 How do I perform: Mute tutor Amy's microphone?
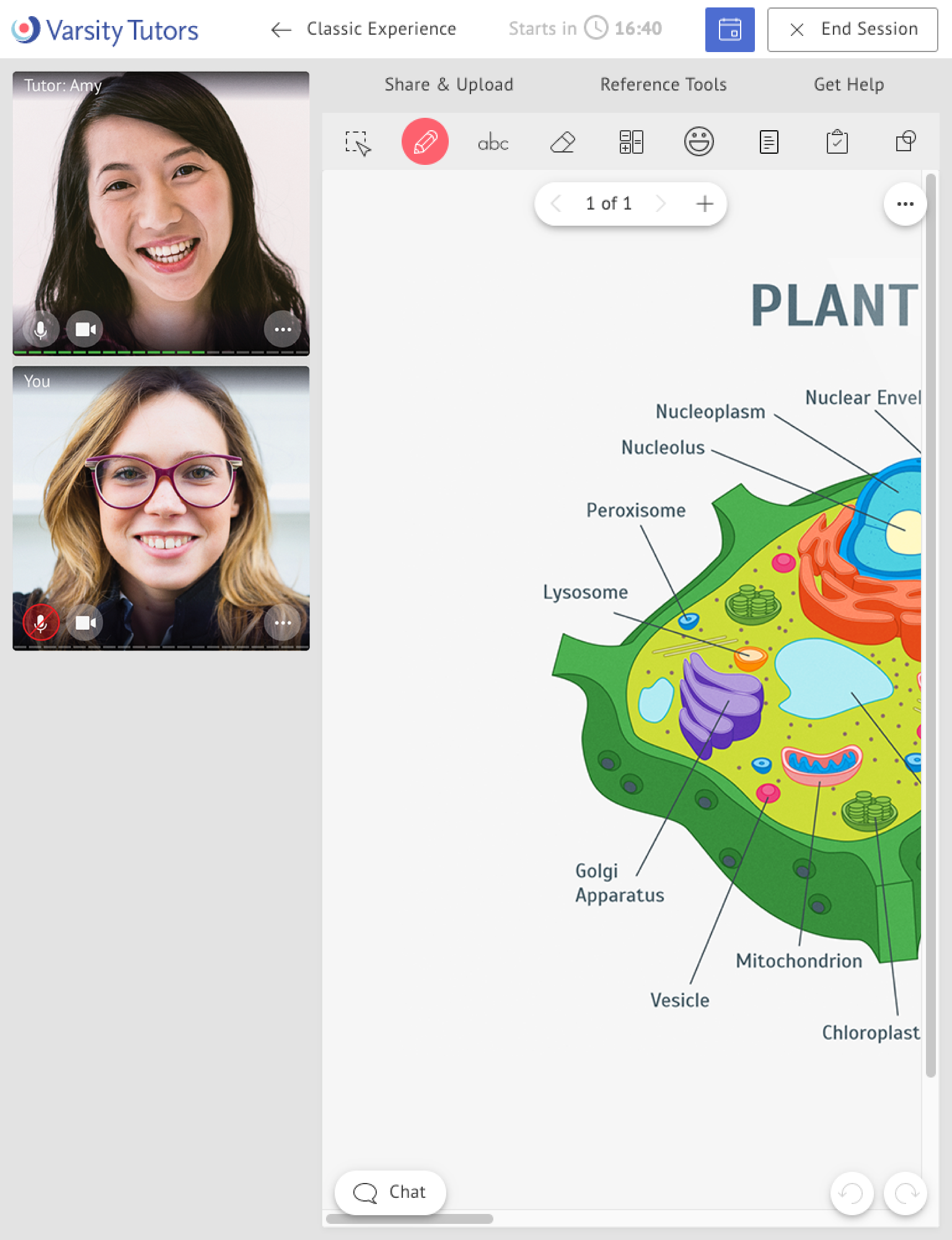[x=41, y=329]
